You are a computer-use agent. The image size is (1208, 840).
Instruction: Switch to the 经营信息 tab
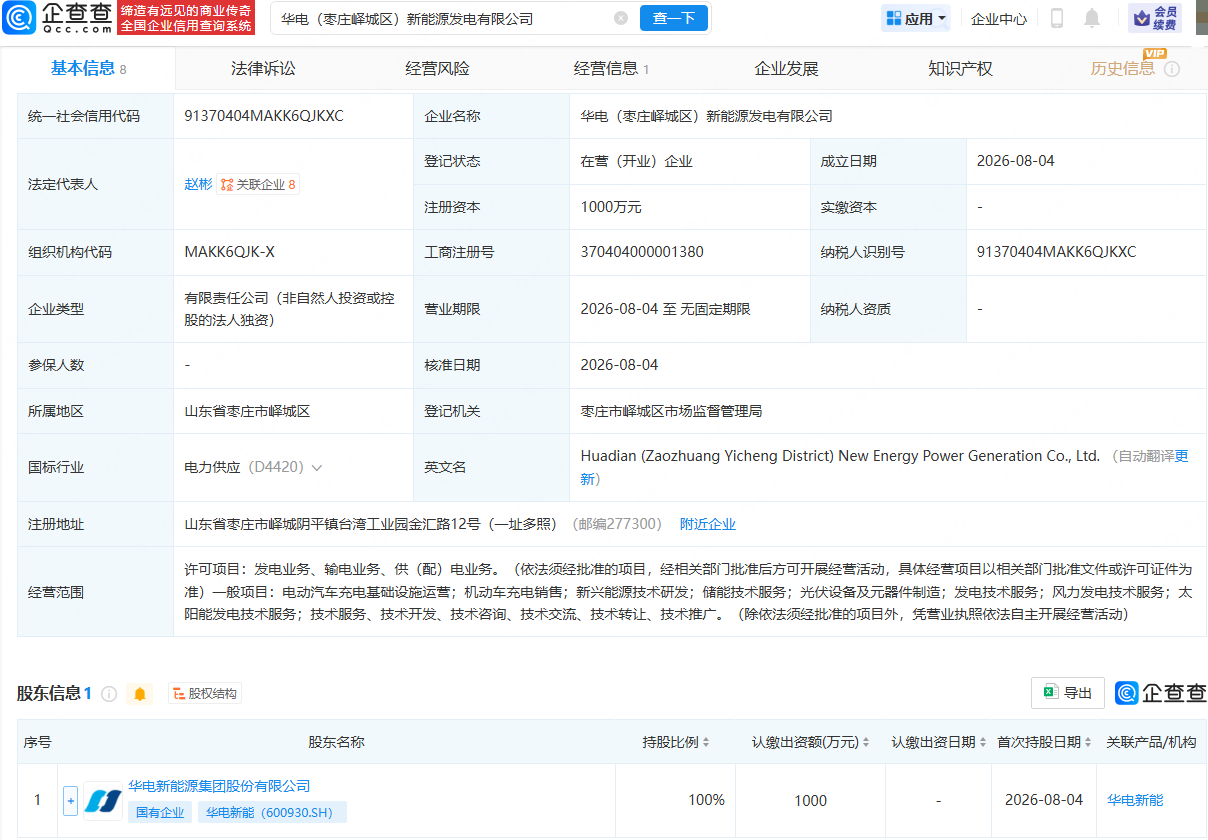[611, 68]
